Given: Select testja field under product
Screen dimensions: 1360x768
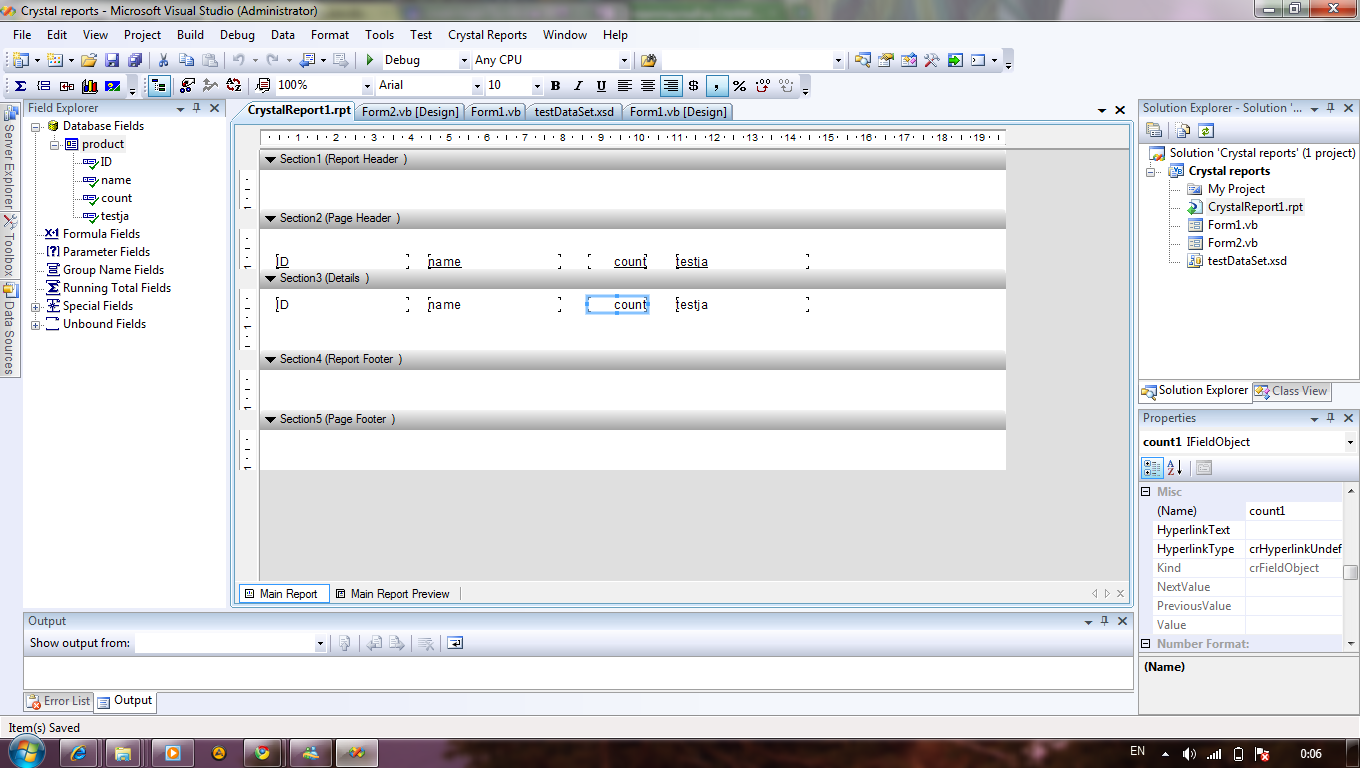Looking at the screenshot, I should coord(115,216).
